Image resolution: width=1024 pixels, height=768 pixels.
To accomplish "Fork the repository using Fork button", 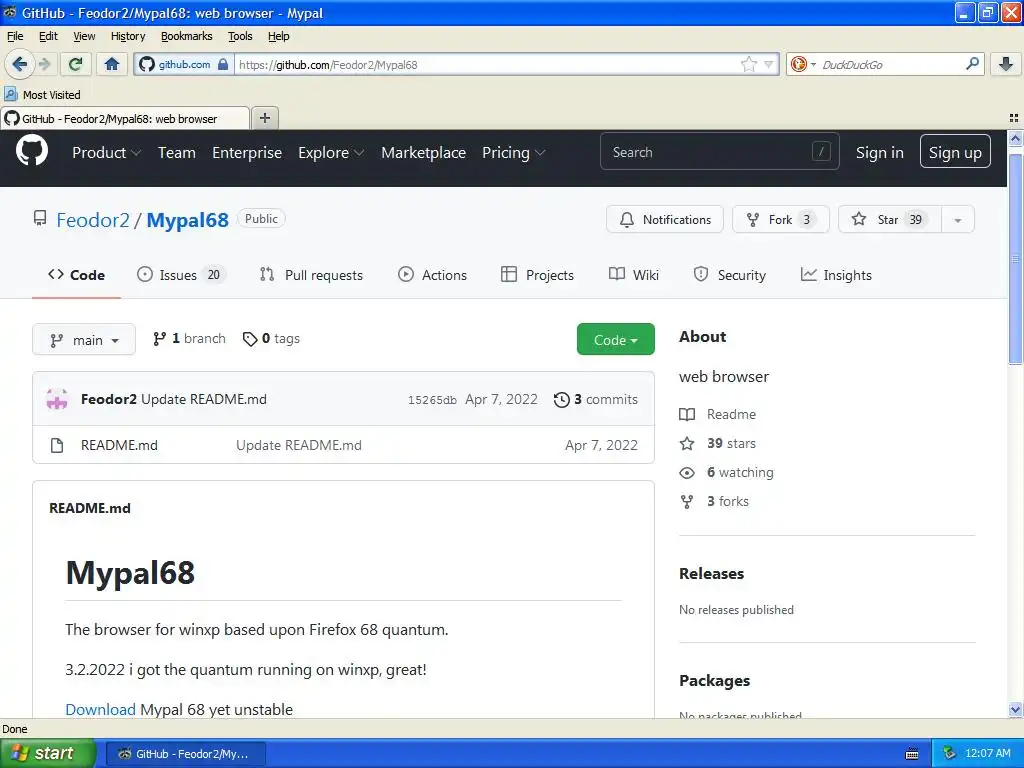I will [x=780, y=219].
